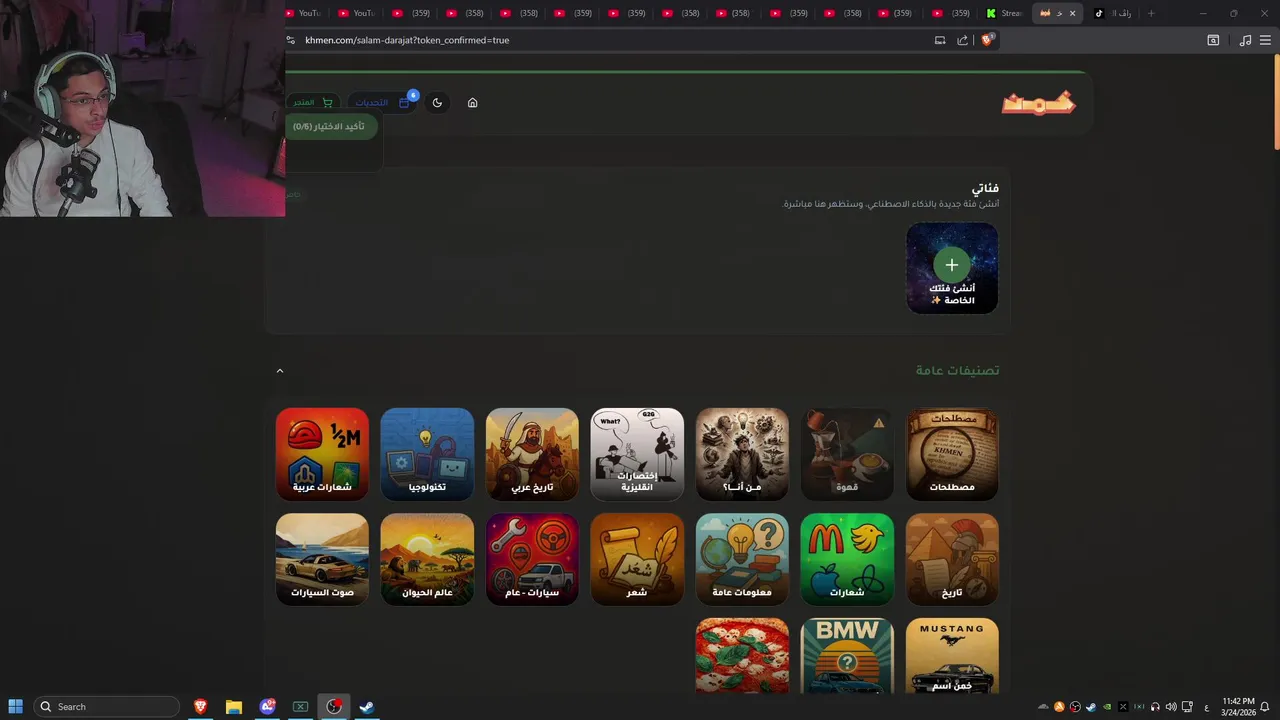Open the purple chat app taskbar icon
The image size is (1280, 720).
click(x=267, y=706)
